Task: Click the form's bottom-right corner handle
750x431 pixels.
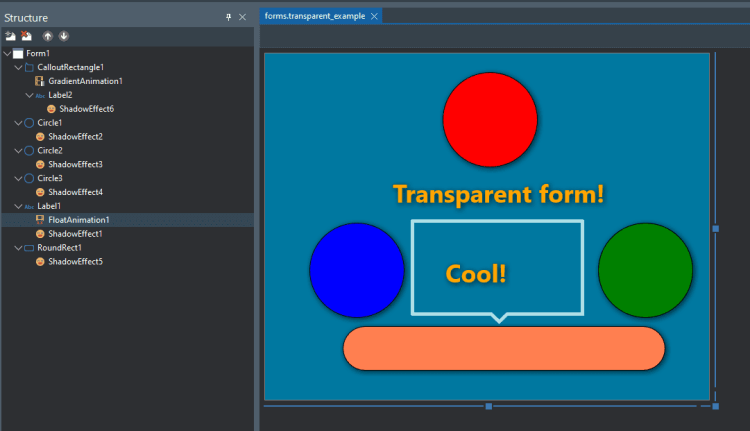Action: point(716,406)
